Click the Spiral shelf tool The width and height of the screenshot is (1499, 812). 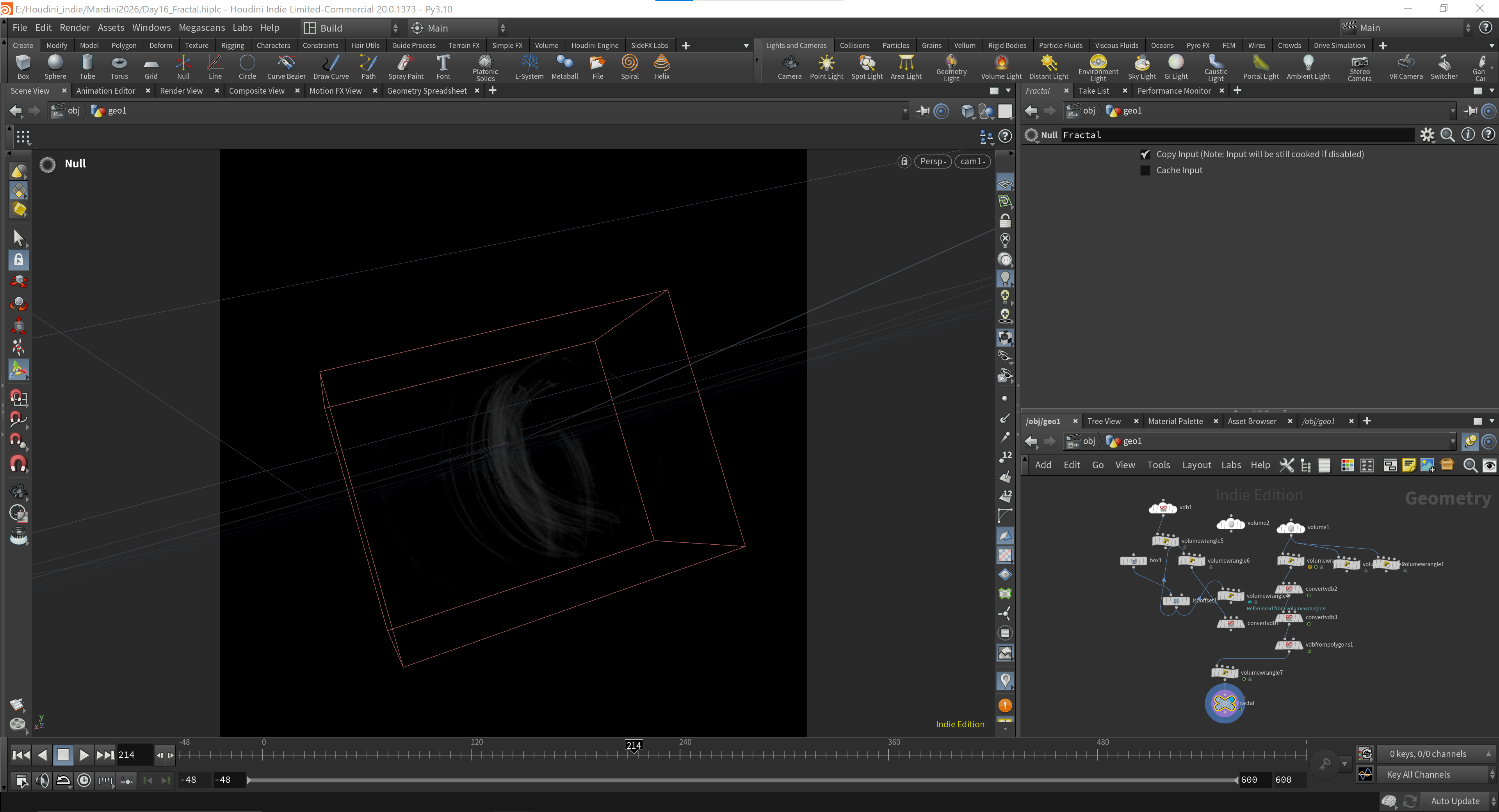click(630, 67)
